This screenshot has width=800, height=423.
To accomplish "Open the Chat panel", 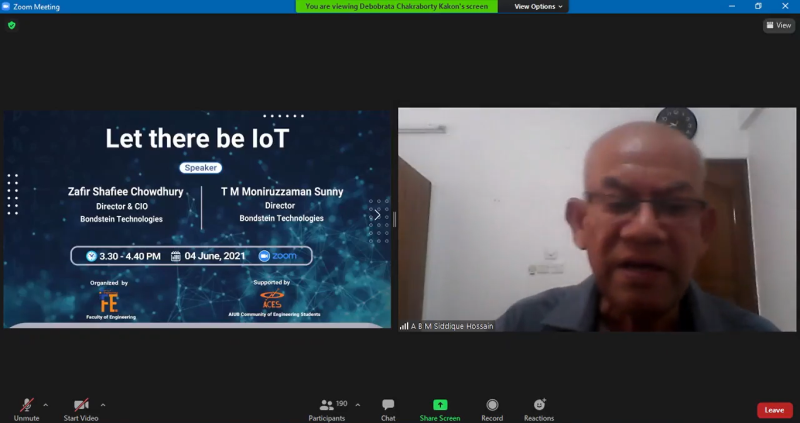I will (x=388, y=406).
